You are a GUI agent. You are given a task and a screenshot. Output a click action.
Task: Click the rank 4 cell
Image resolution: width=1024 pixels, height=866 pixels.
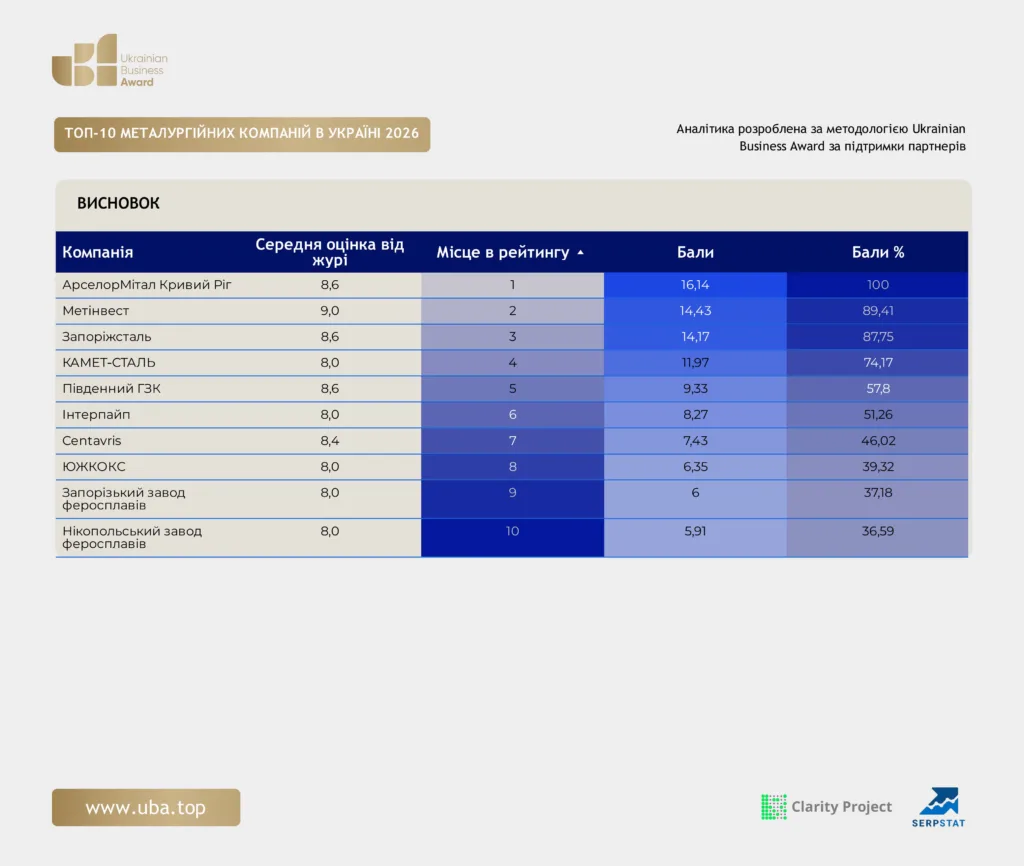point(513,362)
